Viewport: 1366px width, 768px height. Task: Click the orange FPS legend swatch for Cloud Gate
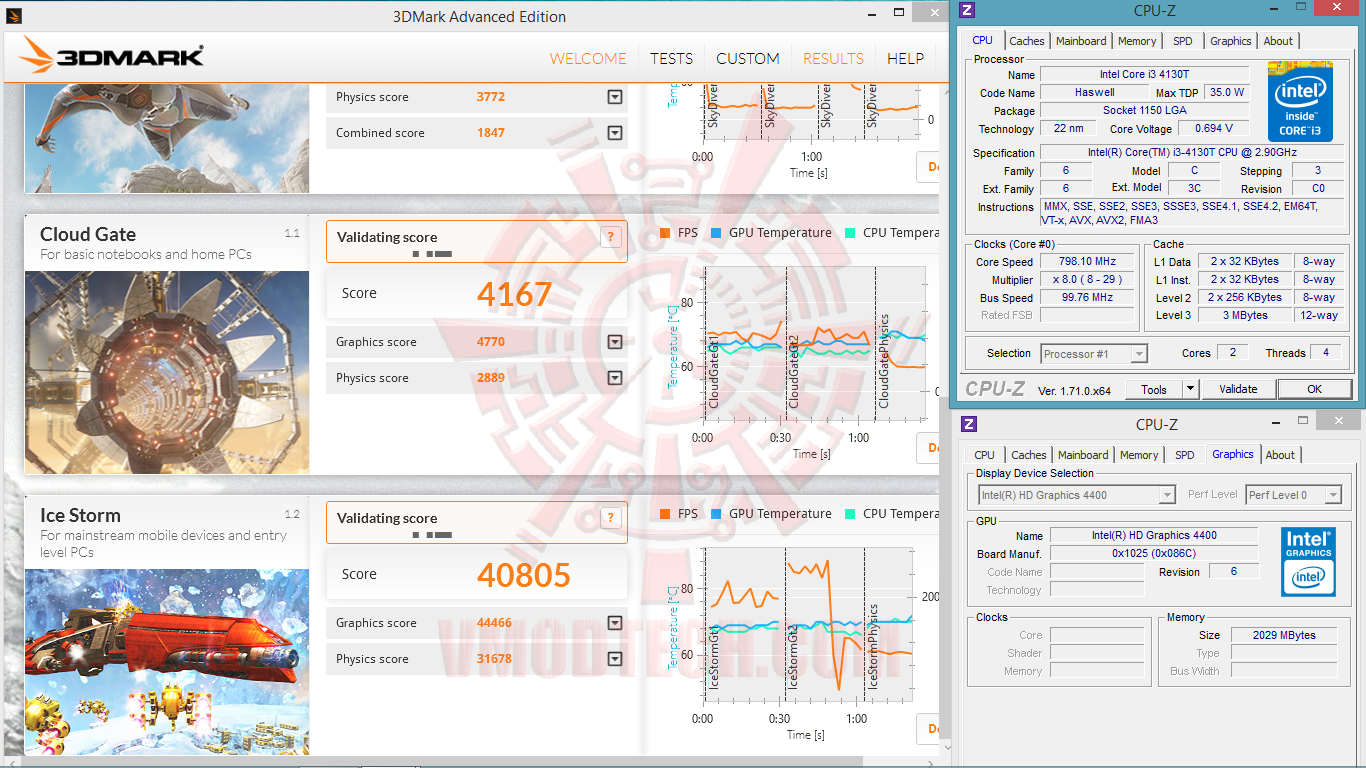tap(665, 233)
